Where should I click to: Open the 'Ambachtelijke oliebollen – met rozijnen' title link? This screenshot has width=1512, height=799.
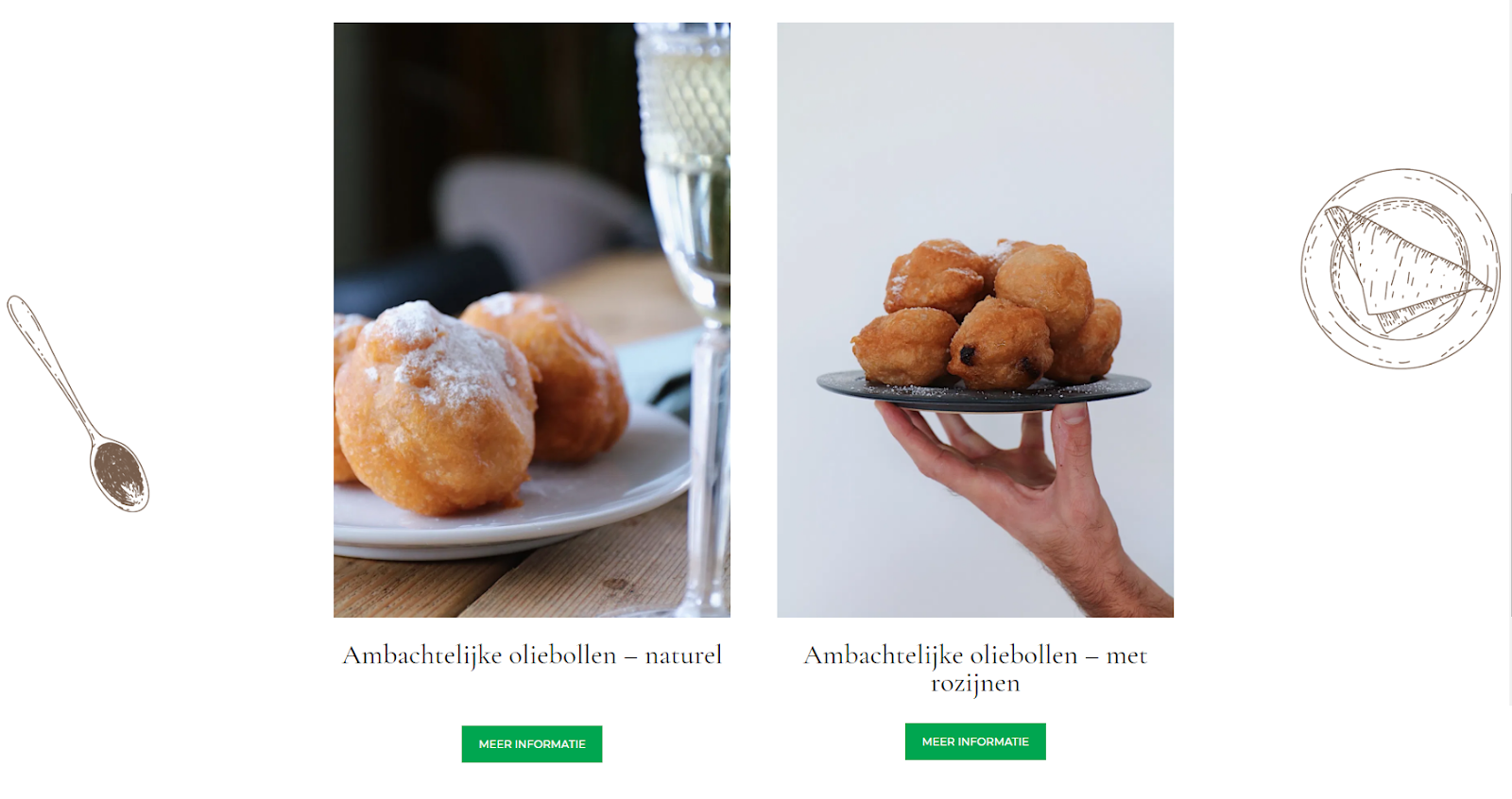click(975, 669)
